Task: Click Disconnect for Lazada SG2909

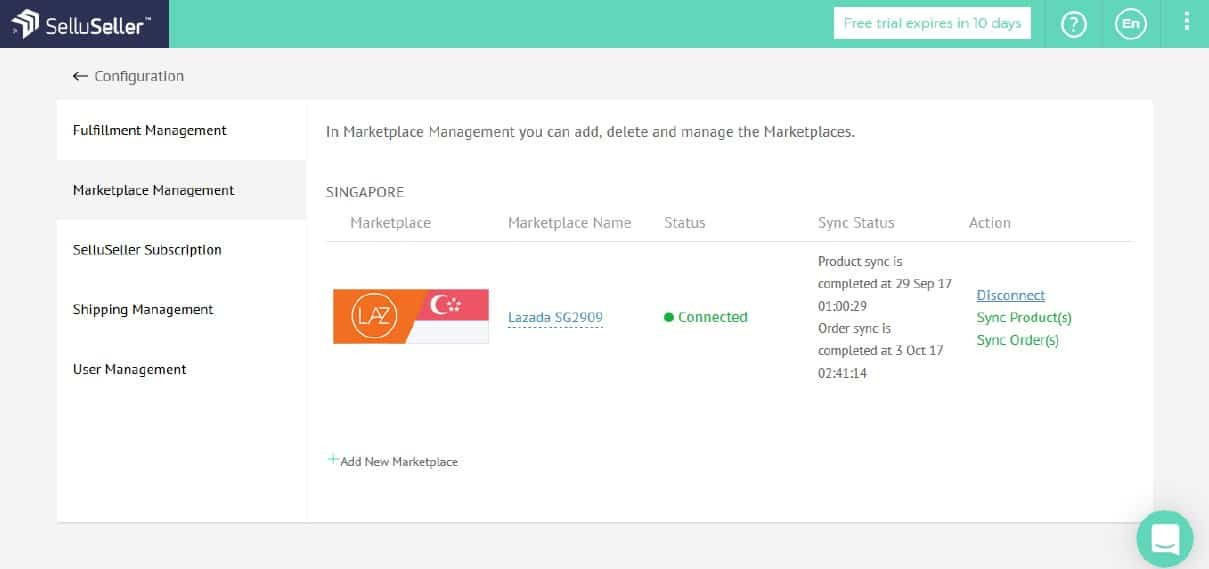Action: [1010, 295]
